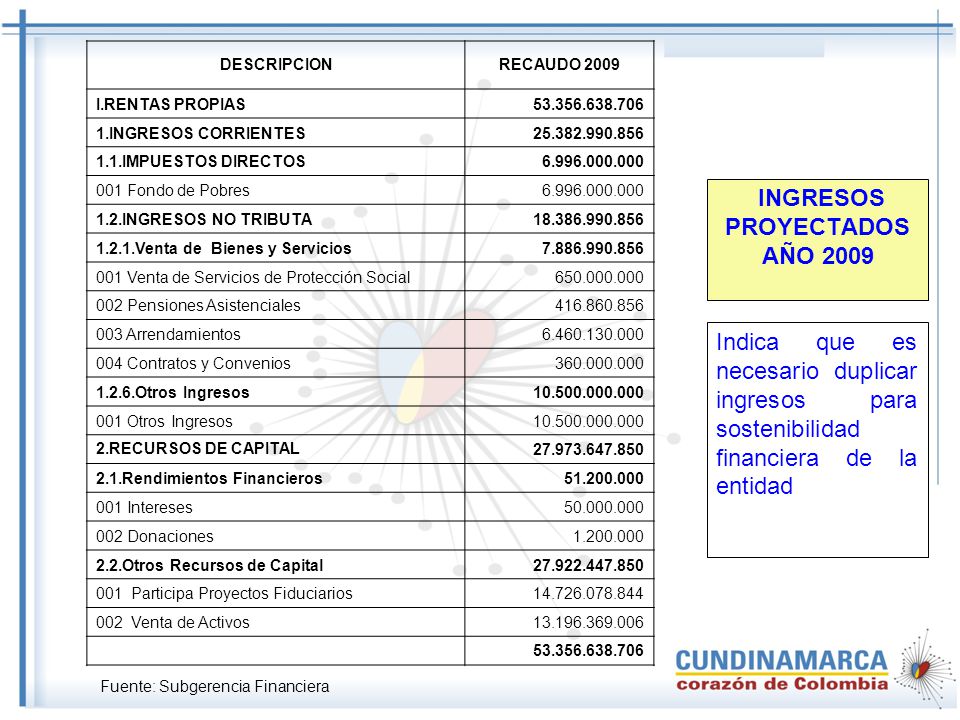960x720 pixels.
Task: Select 2.2.Otros Recursos de Capital label
Action: click(209, 565)
